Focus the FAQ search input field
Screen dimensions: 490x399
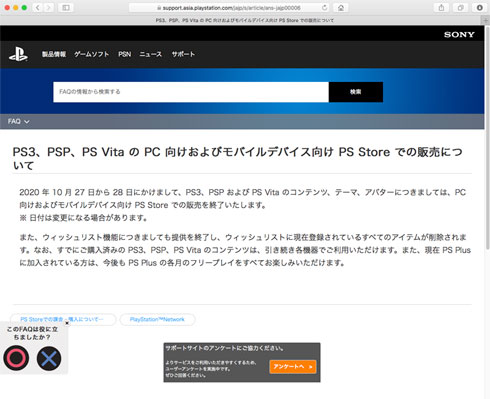tap(191, 92)
